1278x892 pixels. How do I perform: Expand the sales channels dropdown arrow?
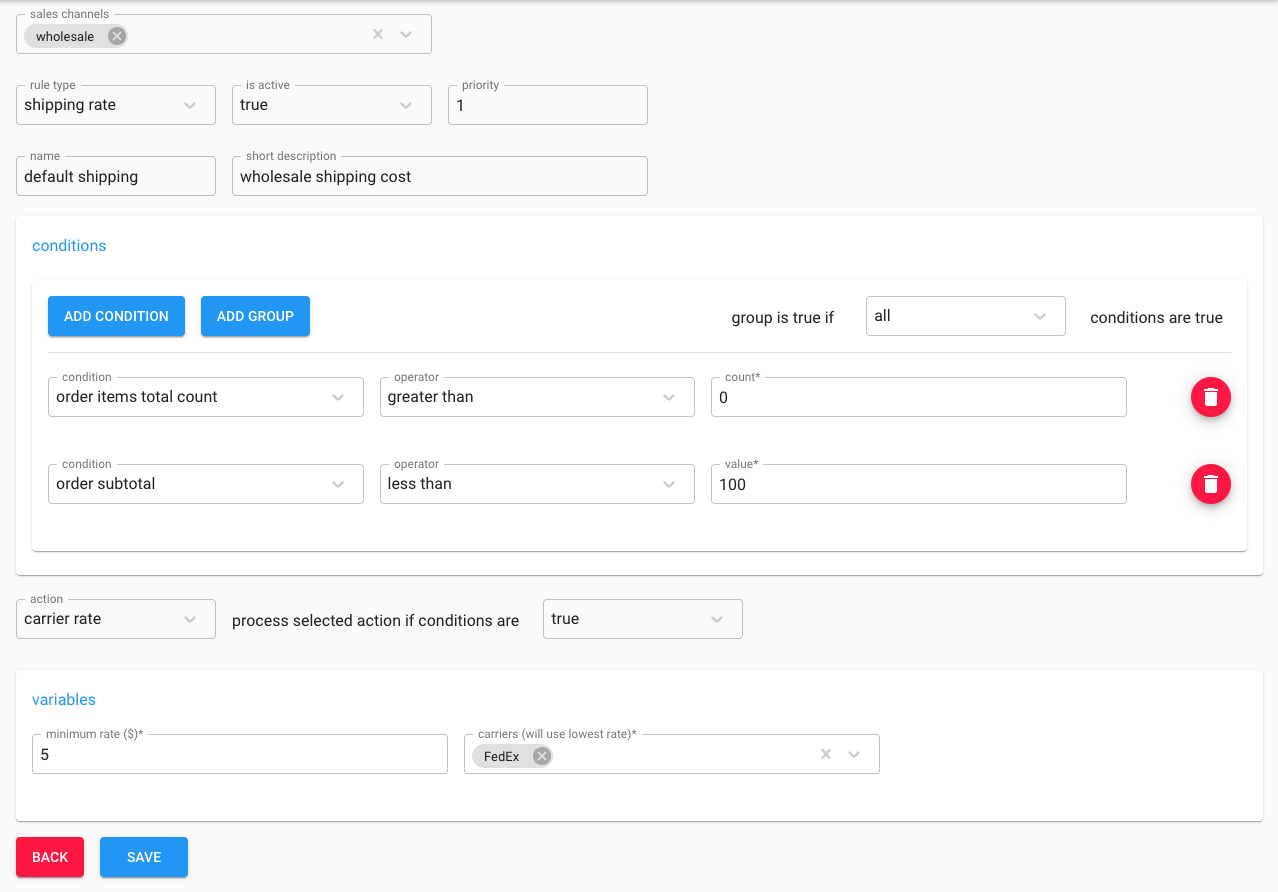coord(406,34)
